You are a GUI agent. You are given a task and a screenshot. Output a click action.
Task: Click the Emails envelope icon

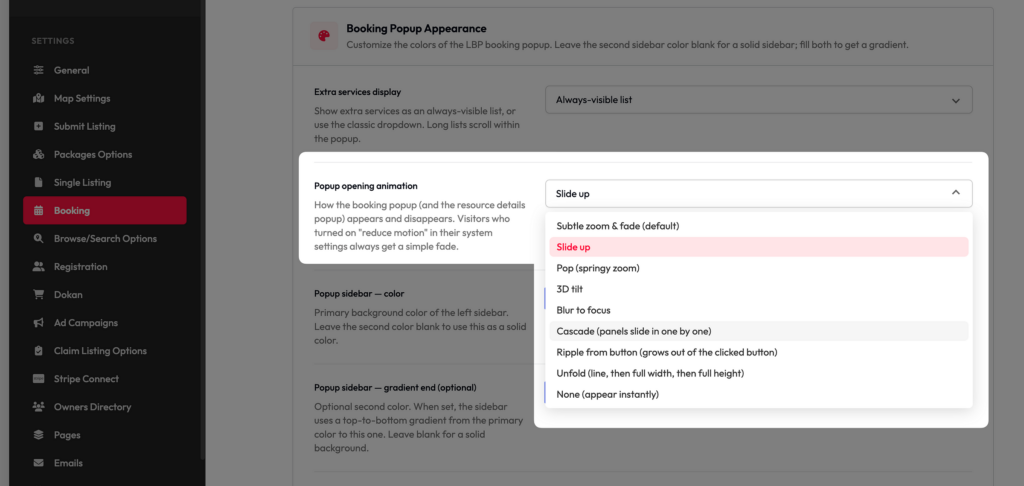coord(39,463)
